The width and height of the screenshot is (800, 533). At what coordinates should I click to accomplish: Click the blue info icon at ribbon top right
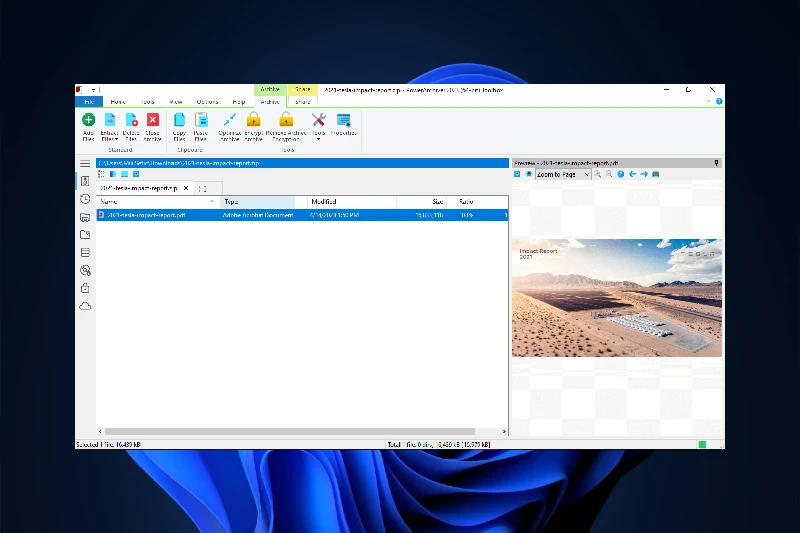coord(719,101)
